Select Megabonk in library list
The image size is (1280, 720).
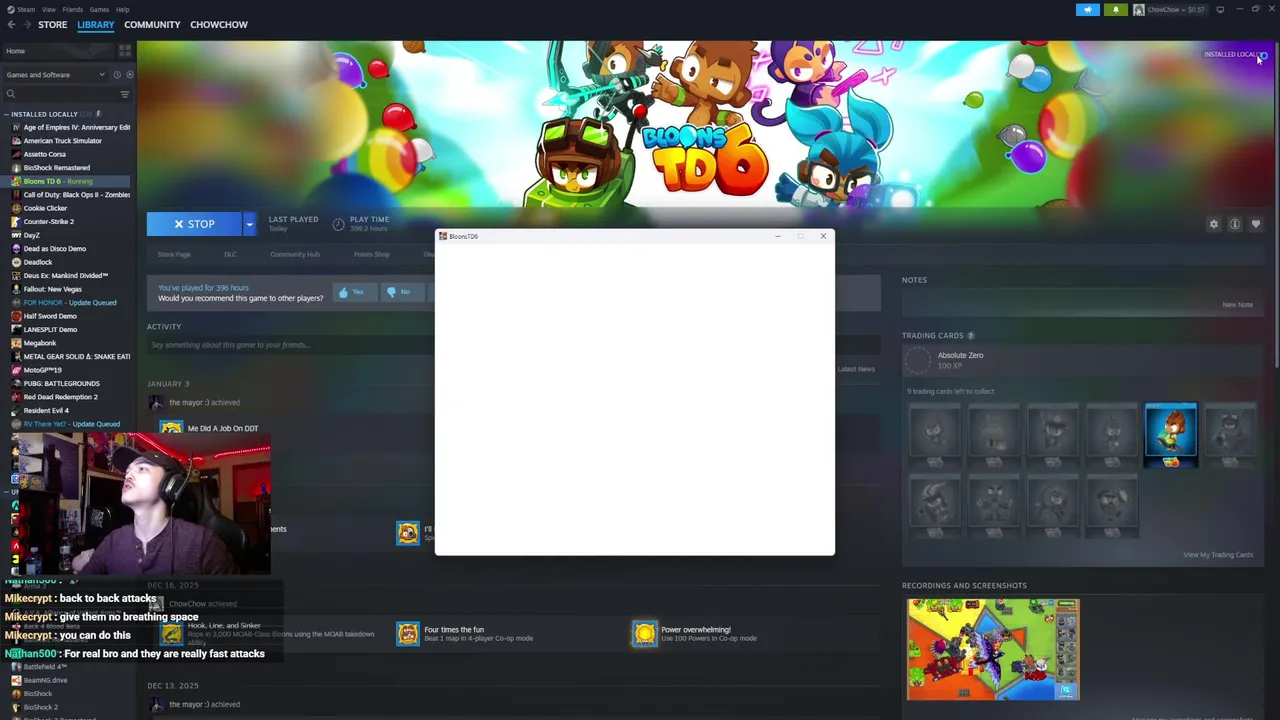click(40, 343)
